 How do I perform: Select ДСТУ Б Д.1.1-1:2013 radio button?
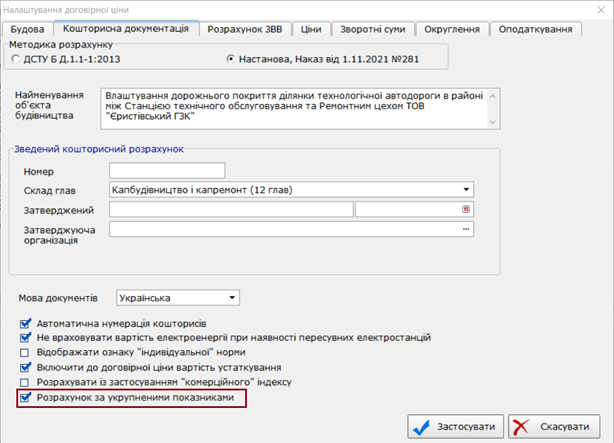pyautogui.click(x=15, y=59)
